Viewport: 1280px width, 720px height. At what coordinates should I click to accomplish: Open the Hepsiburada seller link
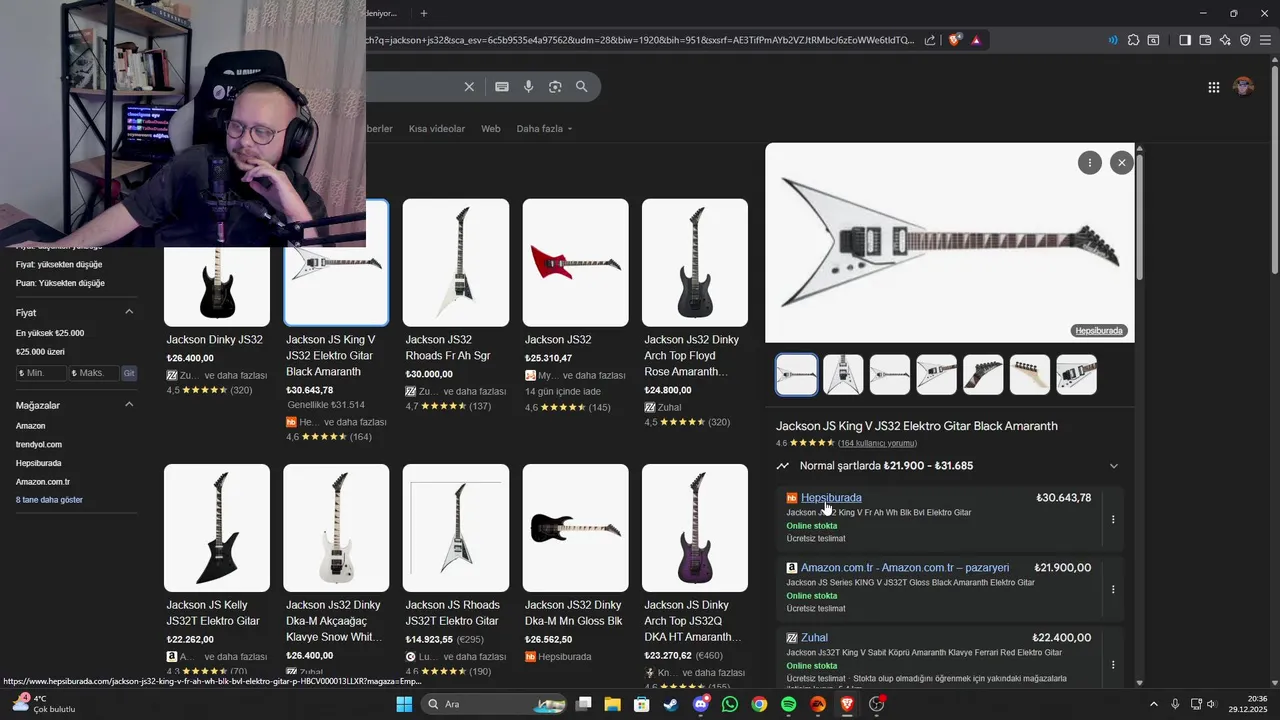831,497
